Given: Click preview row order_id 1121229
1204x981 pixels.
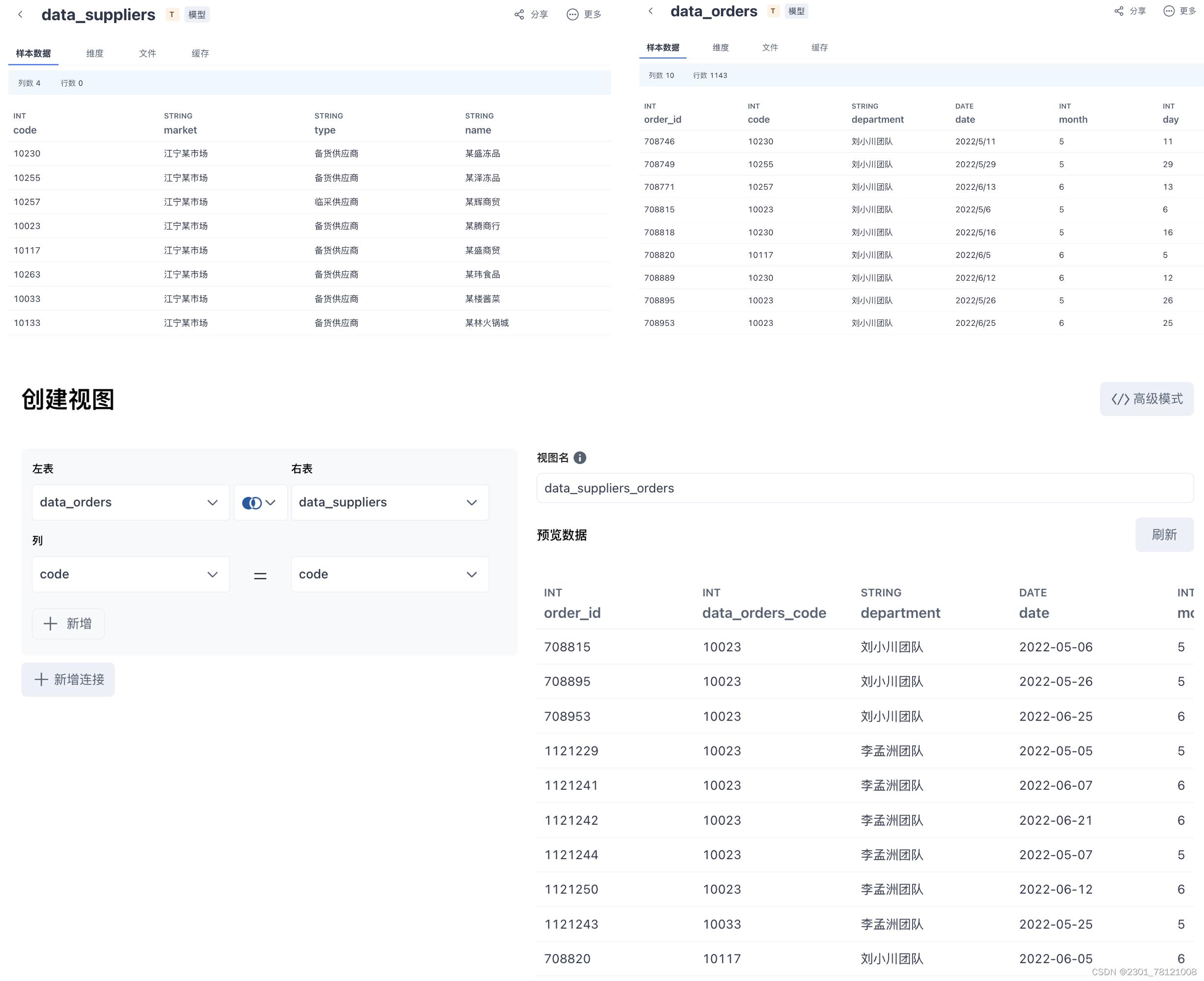Looking at the screenshot, I should pyautogui.click(x=571, y=751).
